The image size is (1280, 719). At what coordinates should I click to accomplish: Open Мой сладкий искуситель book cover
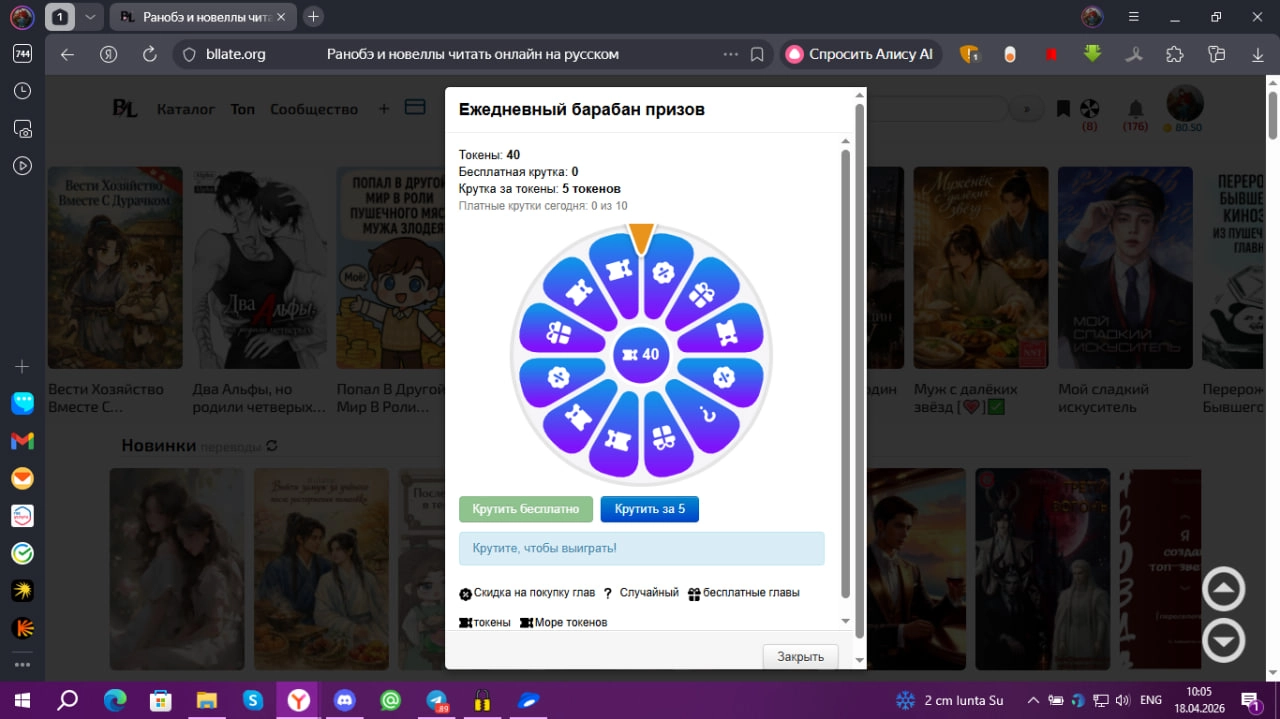point(1125,268)
